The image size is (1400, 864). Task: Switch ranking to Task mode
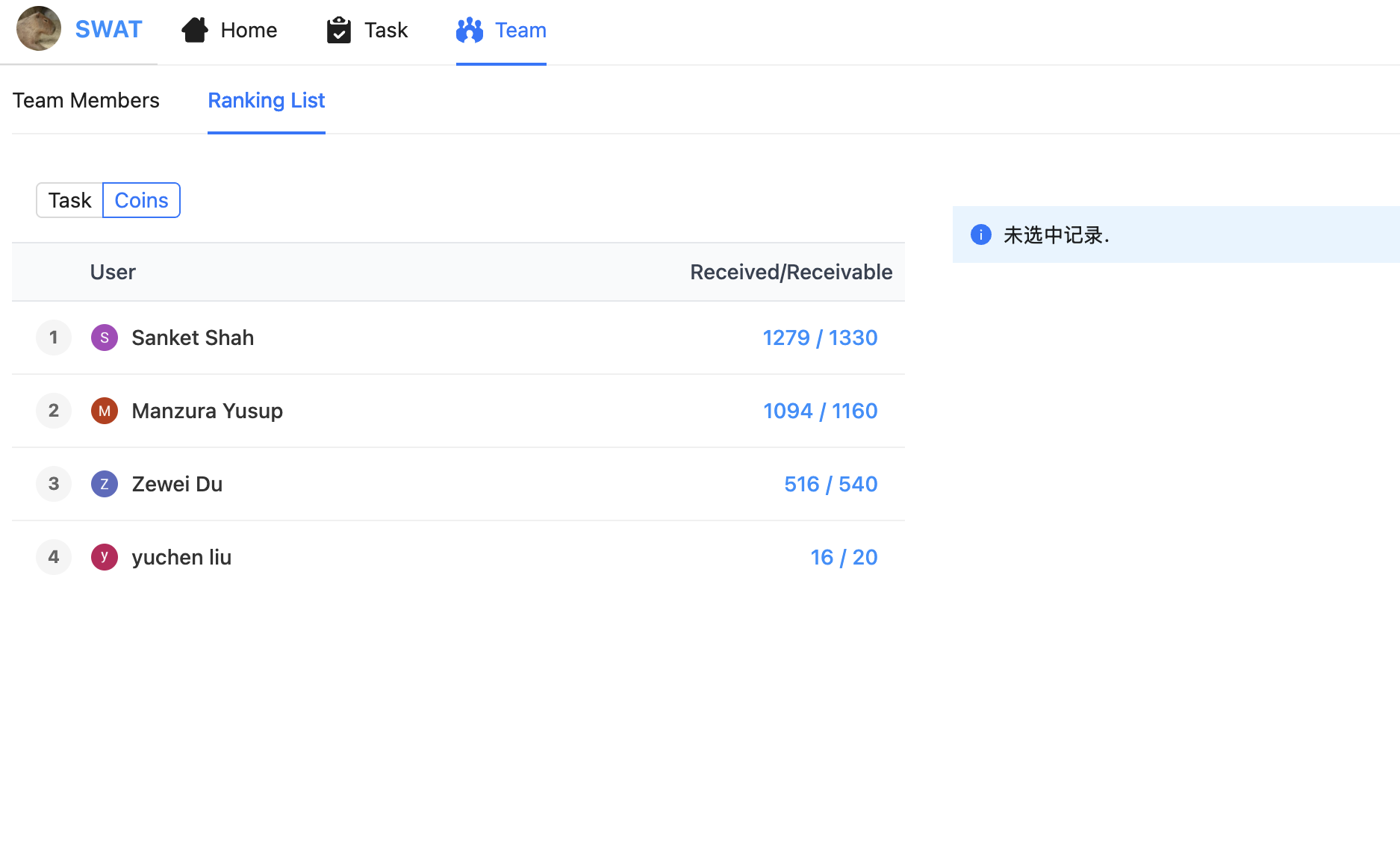coord(69,200)
